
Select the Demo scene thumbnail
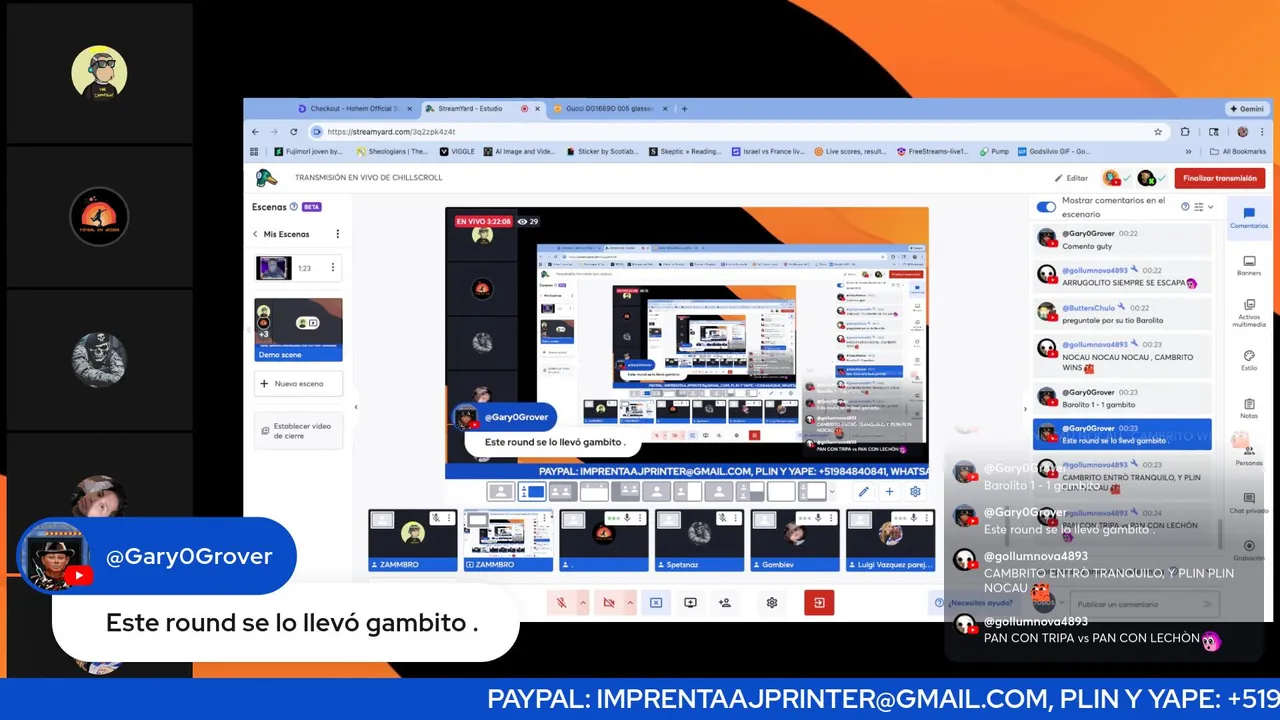(x=298, y=329)
